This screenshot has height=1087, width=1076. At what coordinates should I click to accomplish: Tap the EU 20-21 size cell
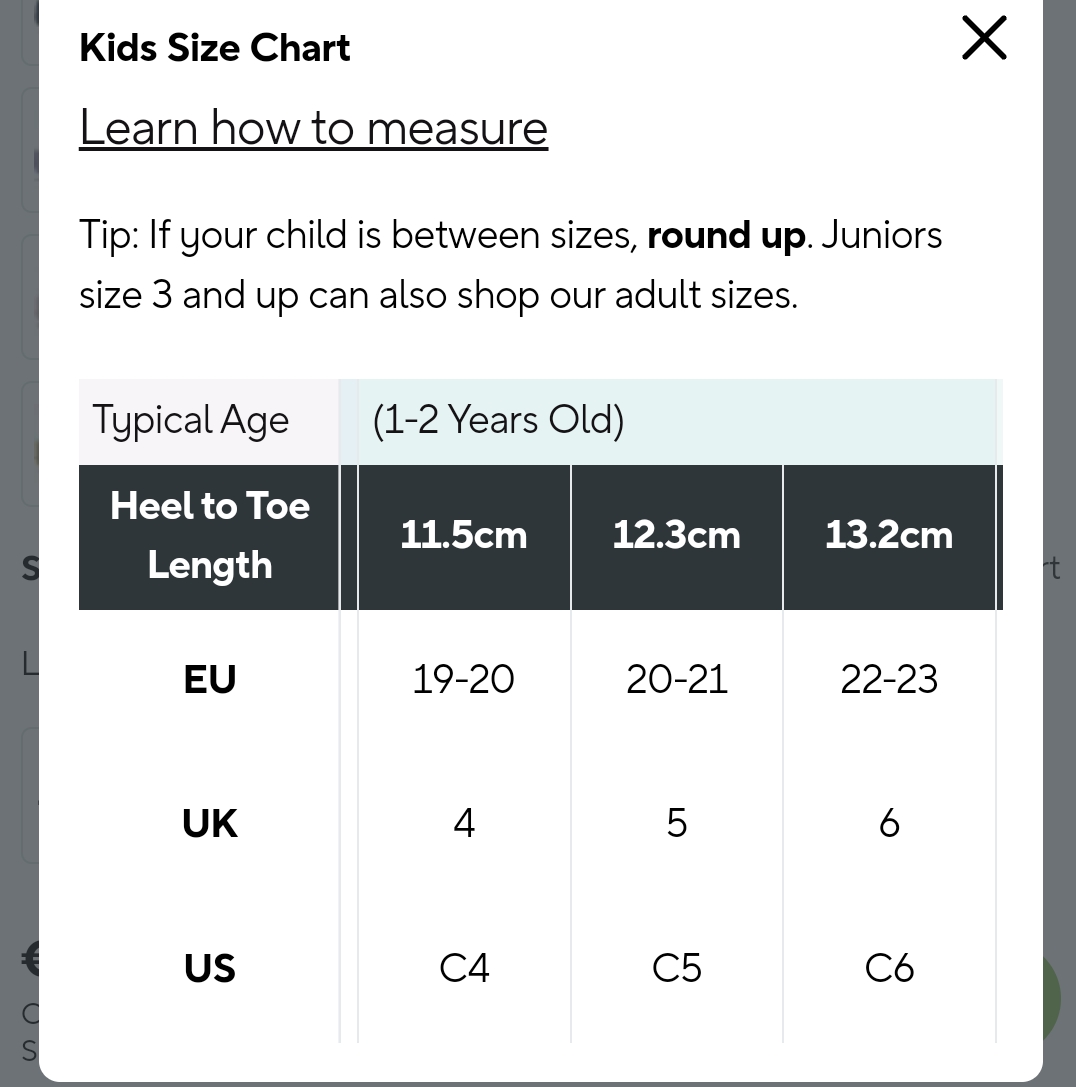(677, 680)
